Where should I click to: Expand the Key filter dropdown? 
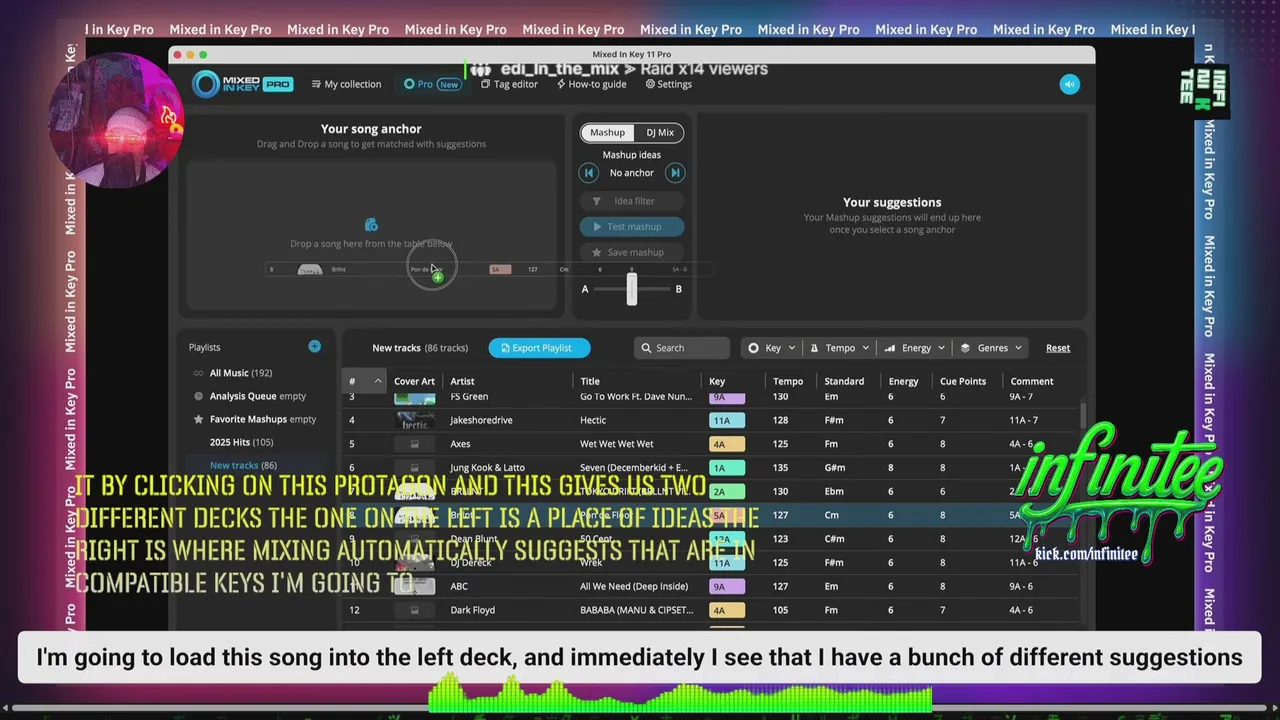[x=771, y=348]
